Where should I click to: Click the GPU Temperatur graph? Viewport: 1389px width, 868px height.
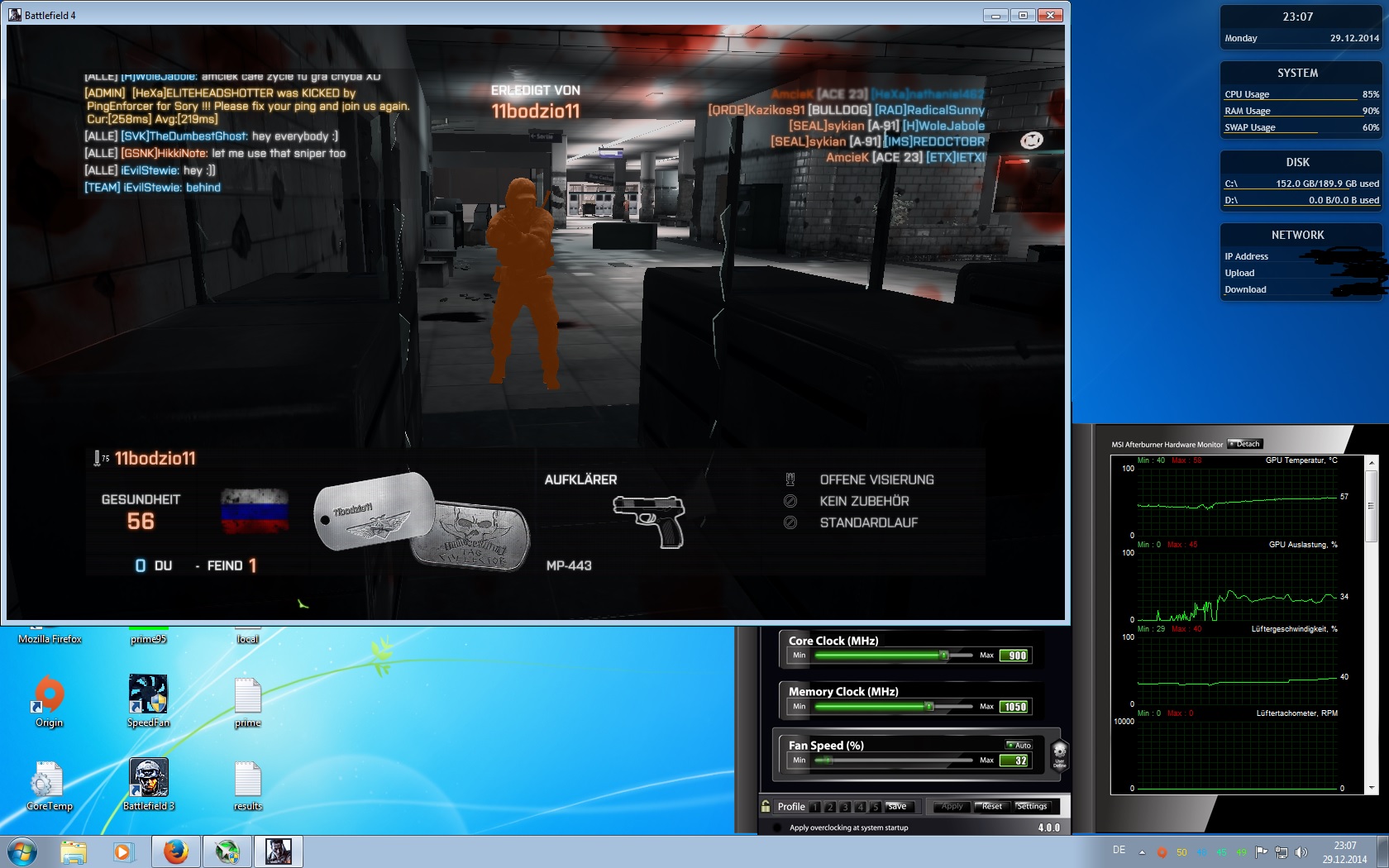point(1237,501)
